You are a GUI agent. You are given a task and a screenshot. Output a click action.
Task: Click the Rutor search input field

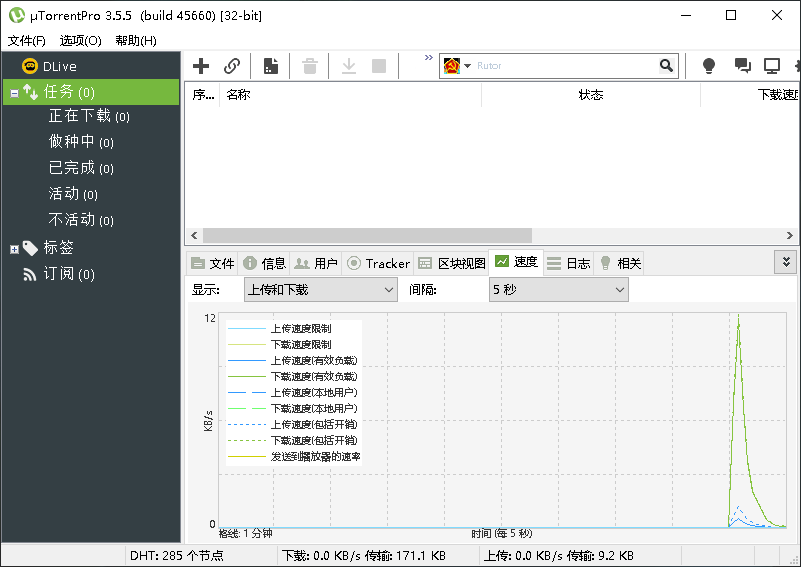pos(564,66)
